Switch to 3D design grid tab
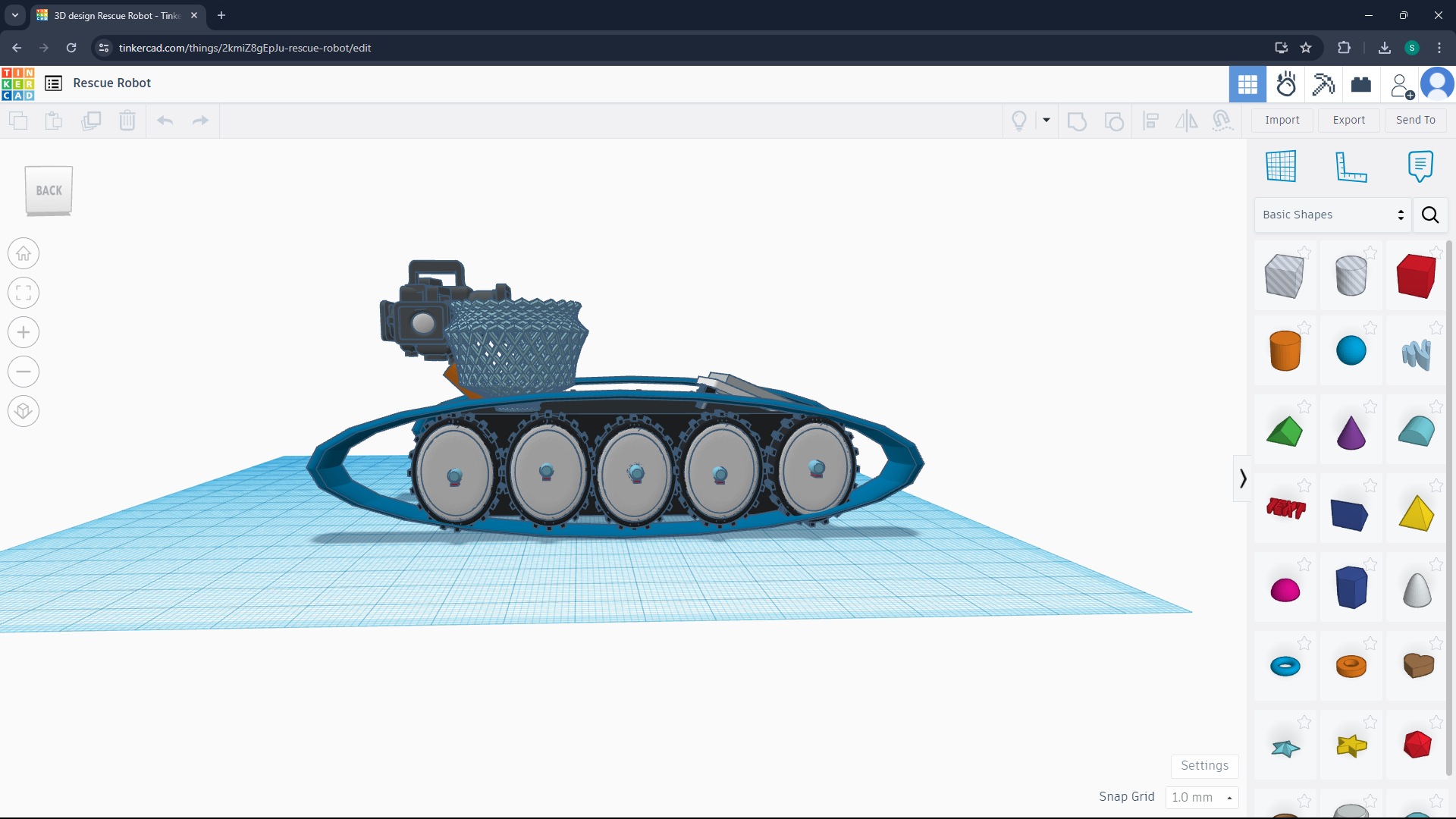The image size is (1456, 819). coord(1247,84)
